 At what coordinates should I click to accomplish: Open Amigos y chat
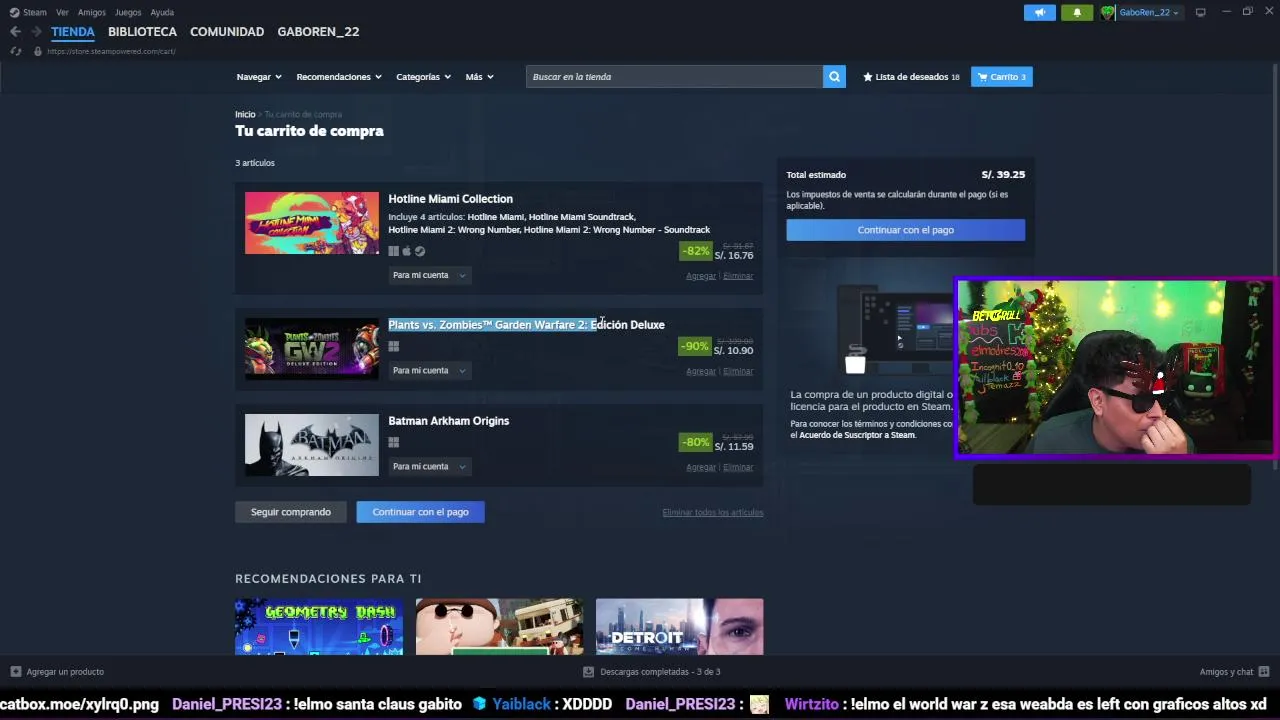[x=1234, y=672]
